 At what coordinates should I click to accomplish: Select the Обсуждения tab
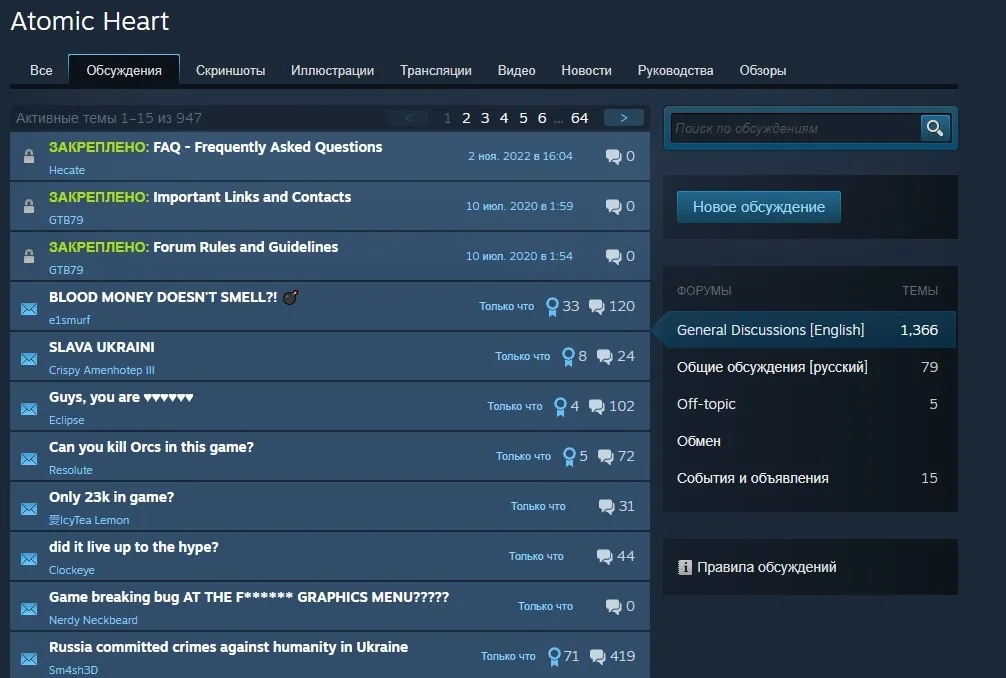pos(124,71)
